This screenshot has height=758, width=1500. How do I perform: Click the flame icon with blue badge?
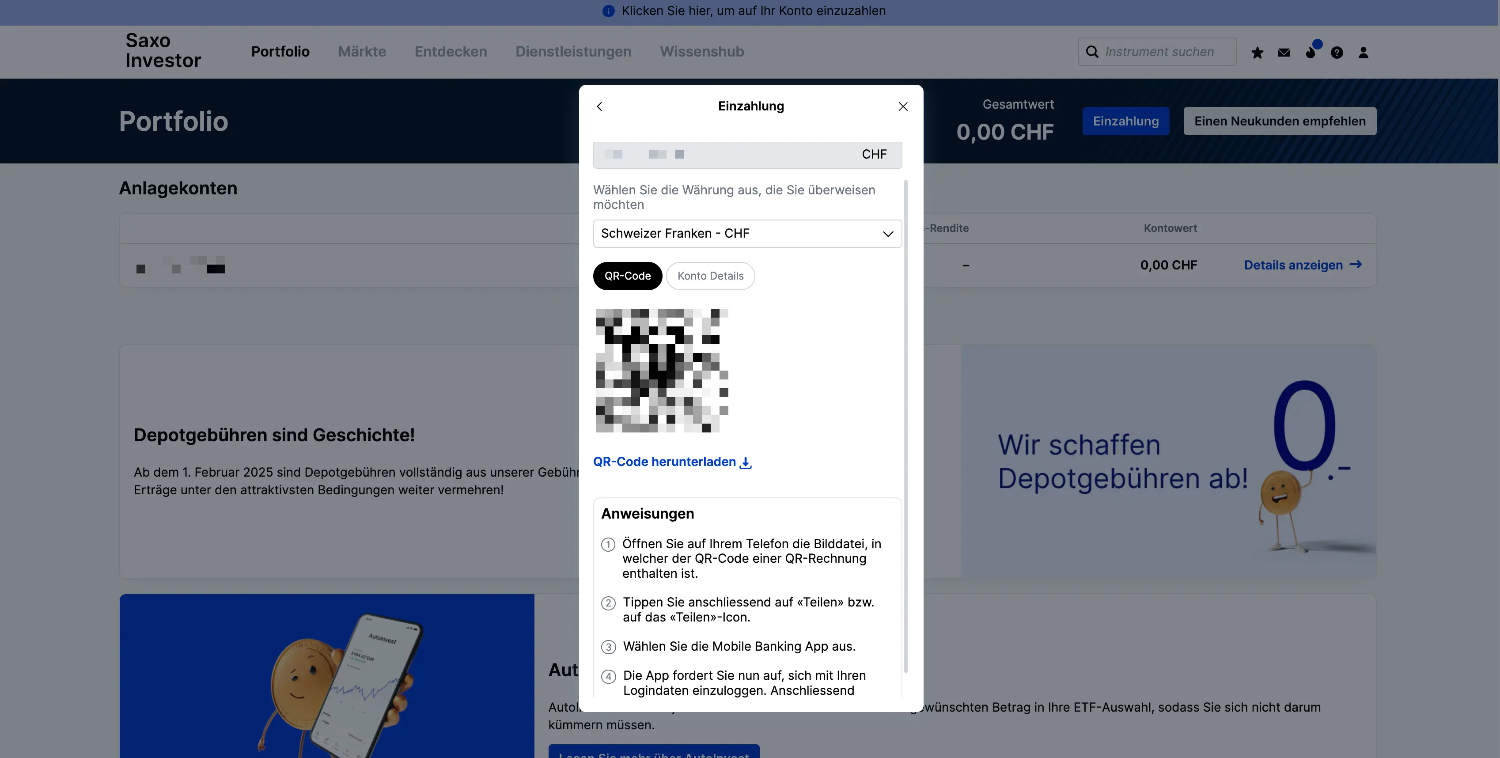click(1311, 52)
